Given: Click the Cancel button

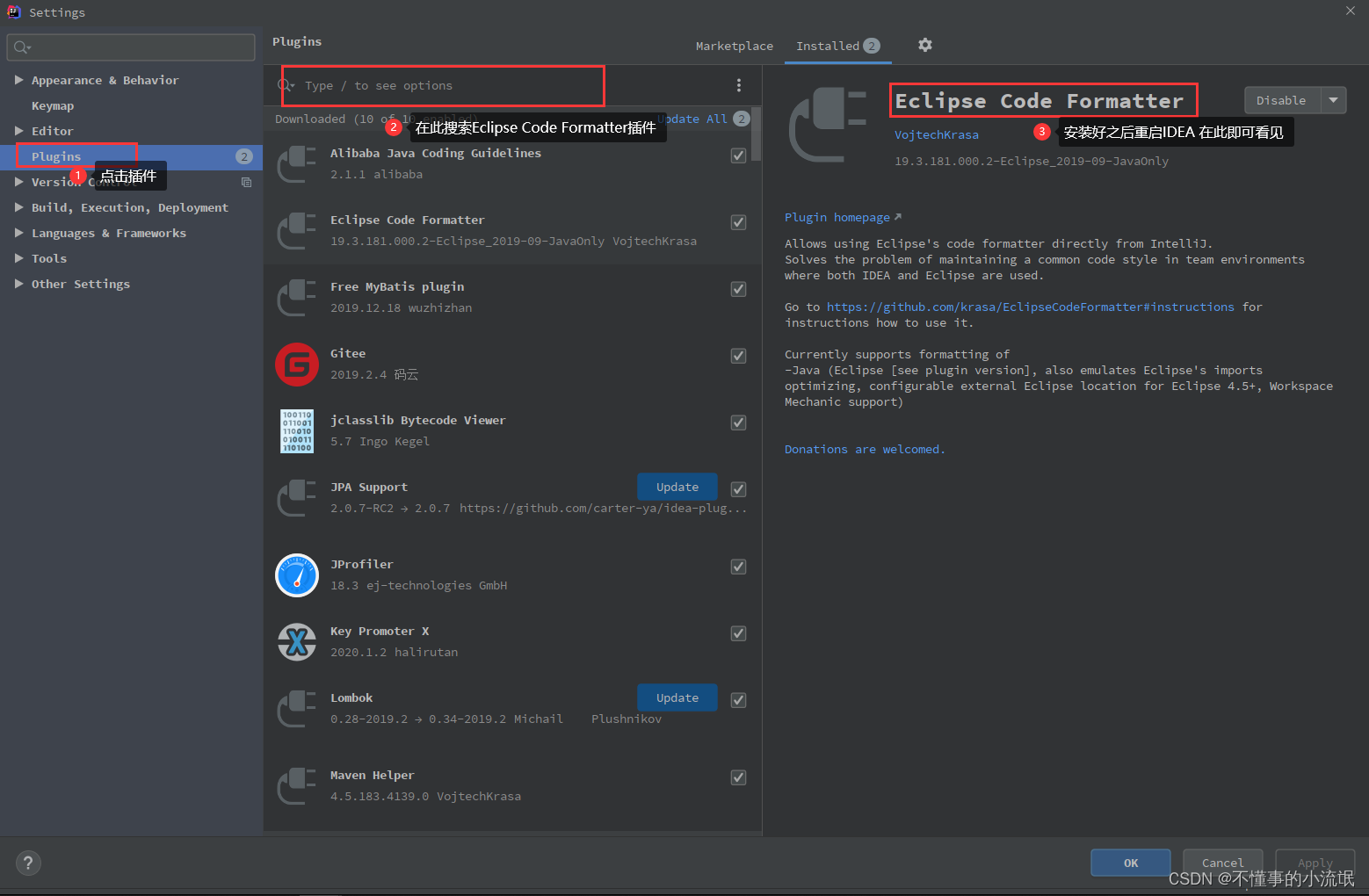Looking at the screenshot, I should point(1222,863).
